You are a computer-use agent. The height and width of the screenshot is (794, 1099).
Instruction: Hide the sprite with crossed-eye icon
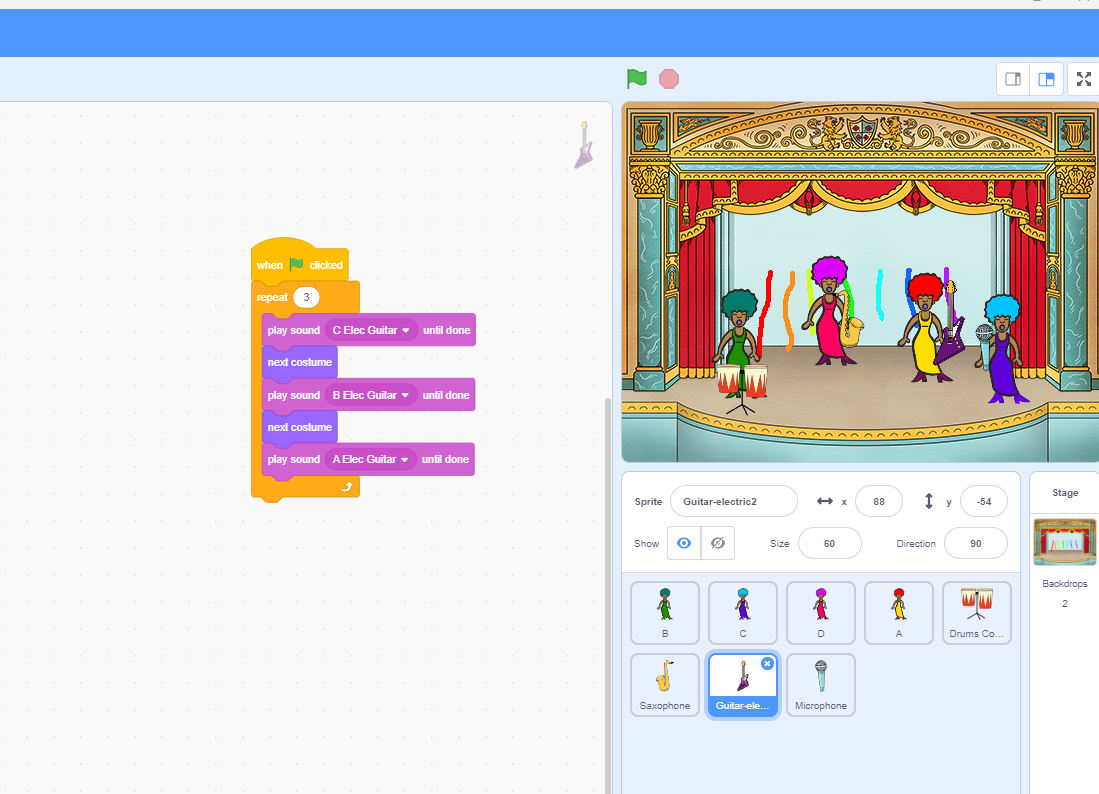pos(718,543)
